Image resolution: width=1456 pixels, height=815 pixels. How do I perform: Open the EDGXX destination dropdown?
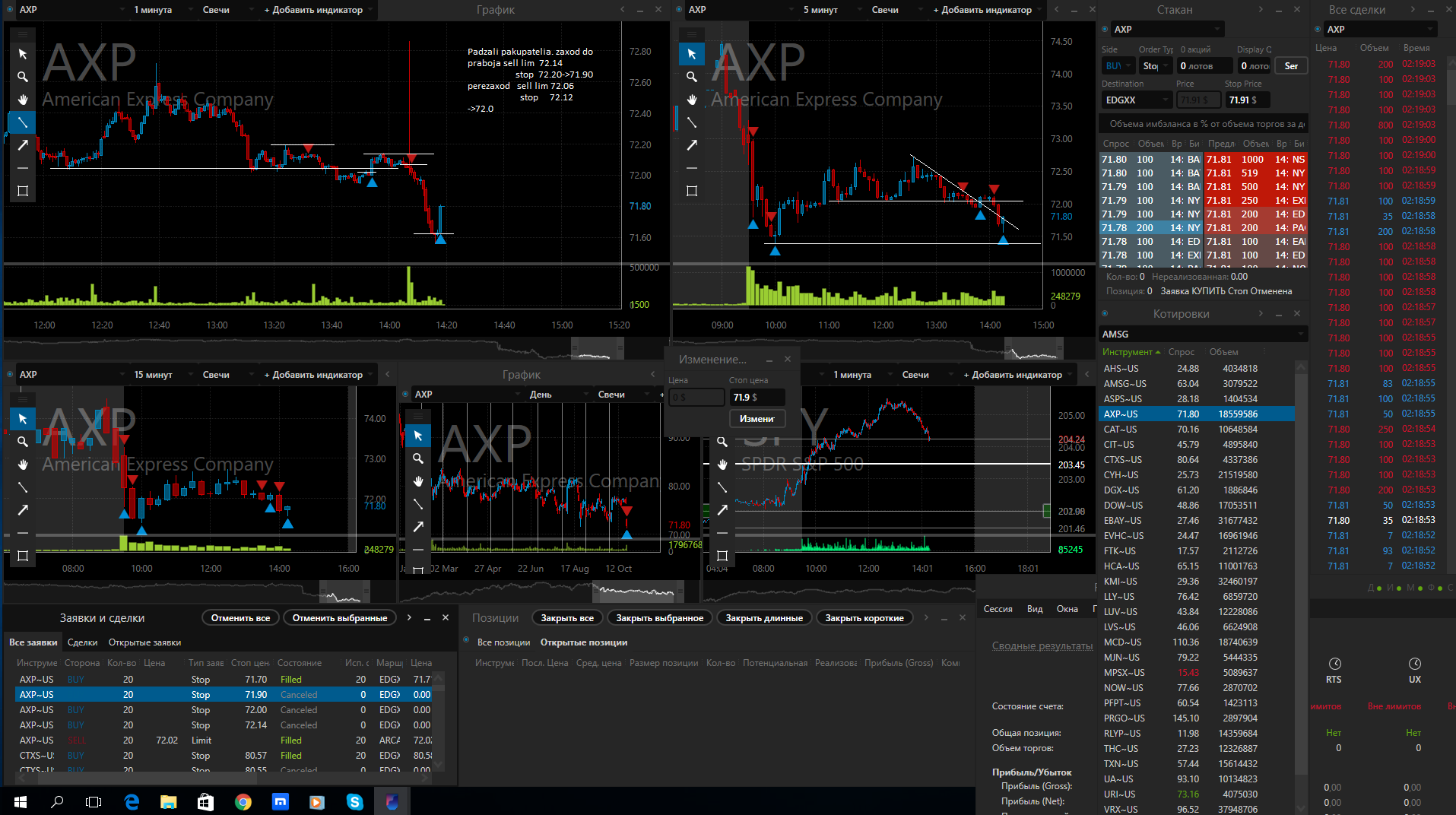pos(1137,100)
